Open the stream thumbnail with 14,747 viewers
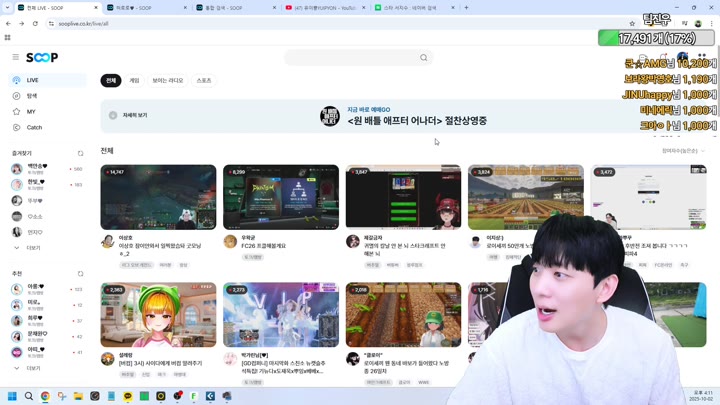The image size is (720, 405). (158, 197)
